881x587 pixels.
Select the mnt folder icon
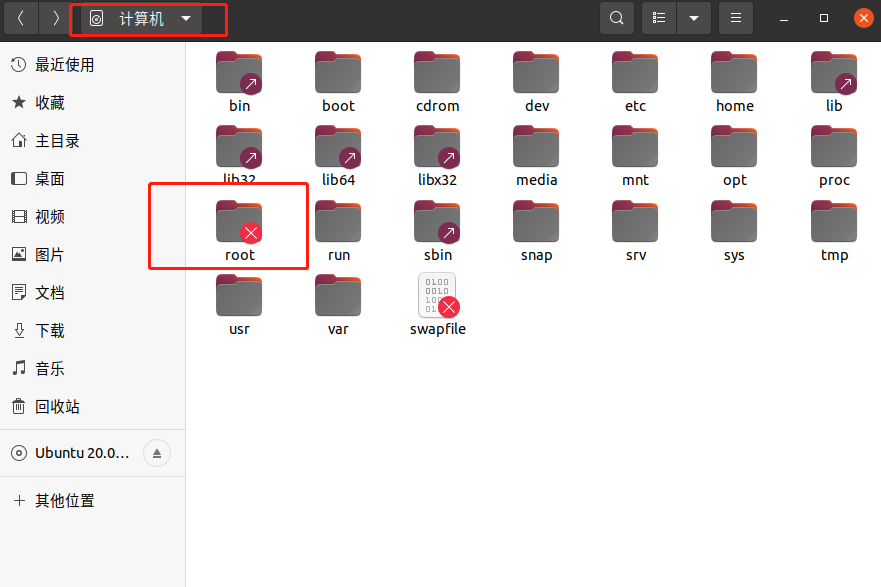click(635, 147)
